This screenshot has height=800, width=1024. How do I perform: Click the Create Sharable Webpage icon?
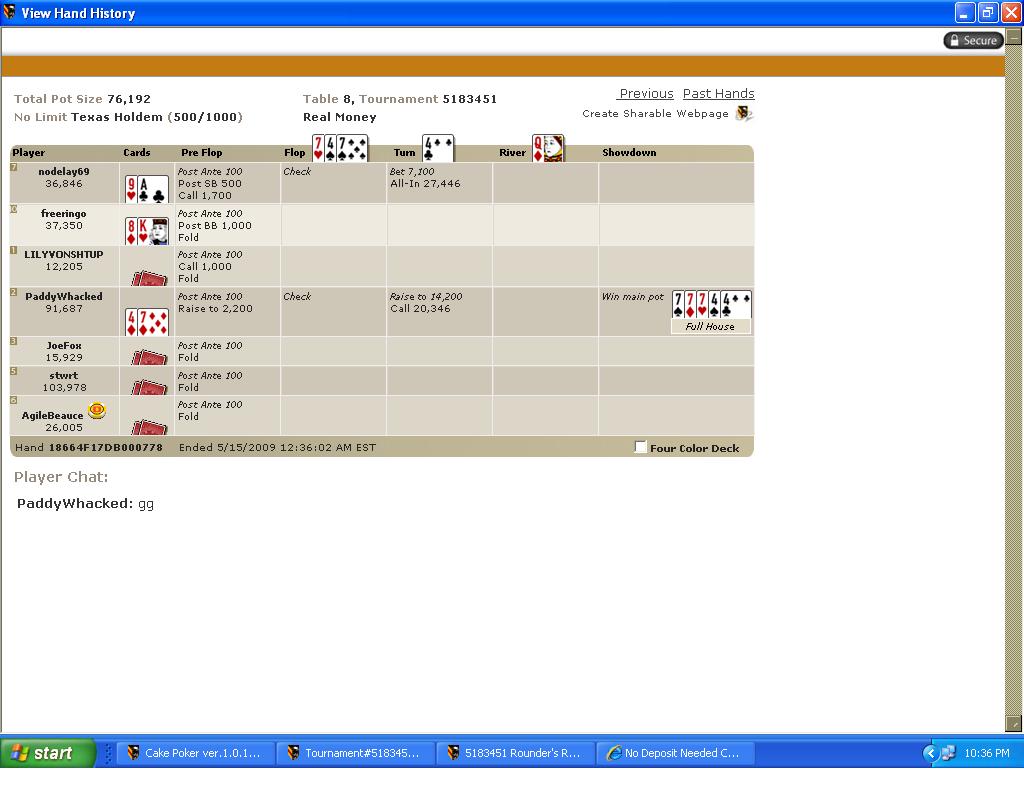743,114
